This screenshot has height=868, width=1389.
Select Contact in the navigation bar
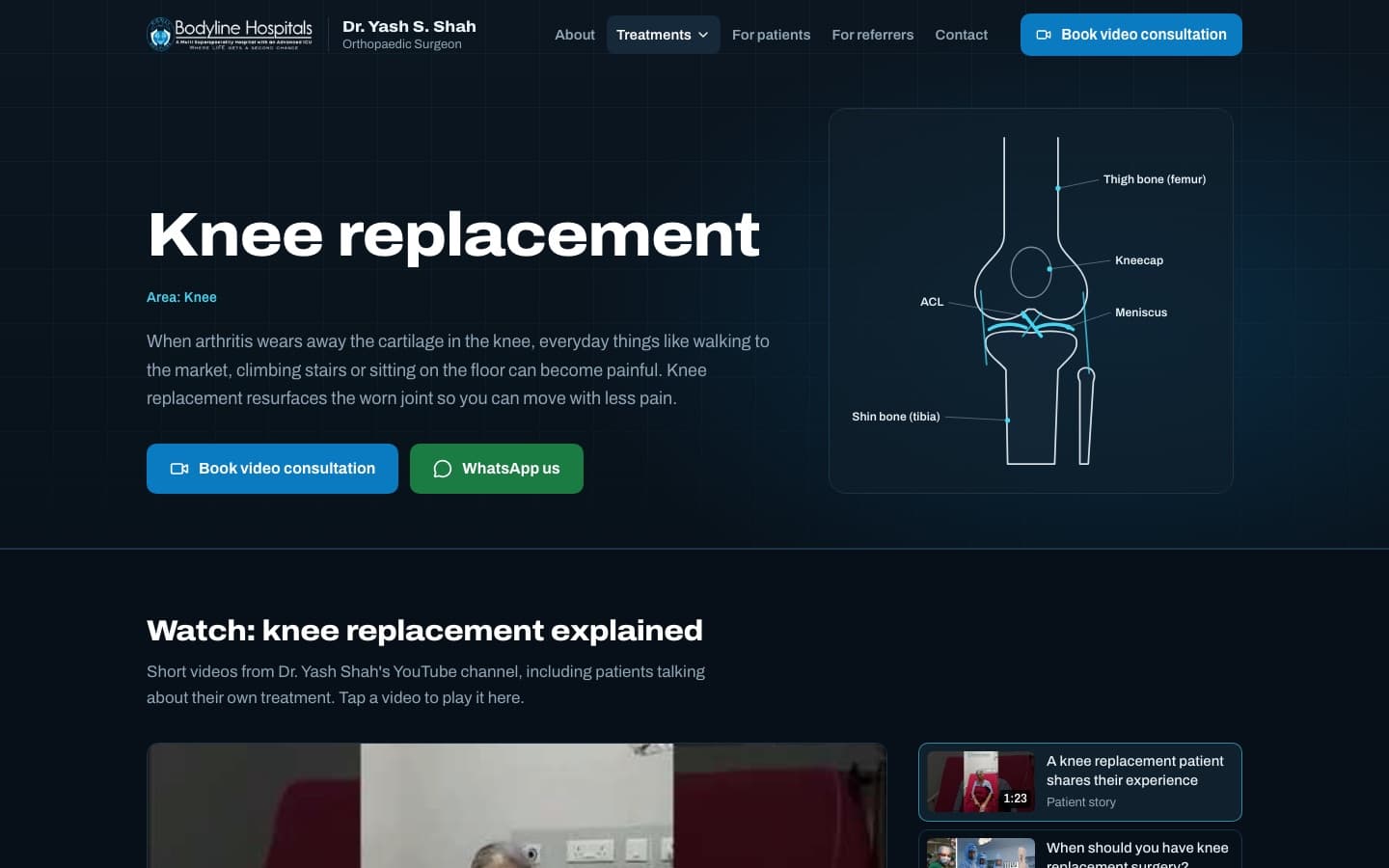point(961,35)
